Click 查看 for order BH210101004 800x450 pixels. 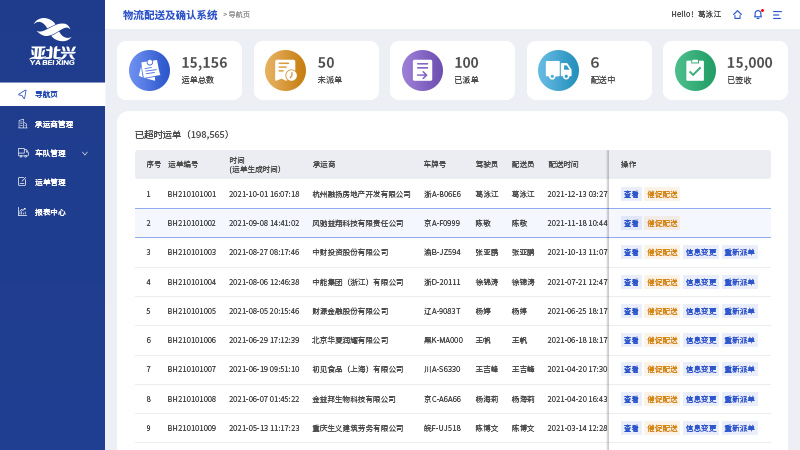631,282
